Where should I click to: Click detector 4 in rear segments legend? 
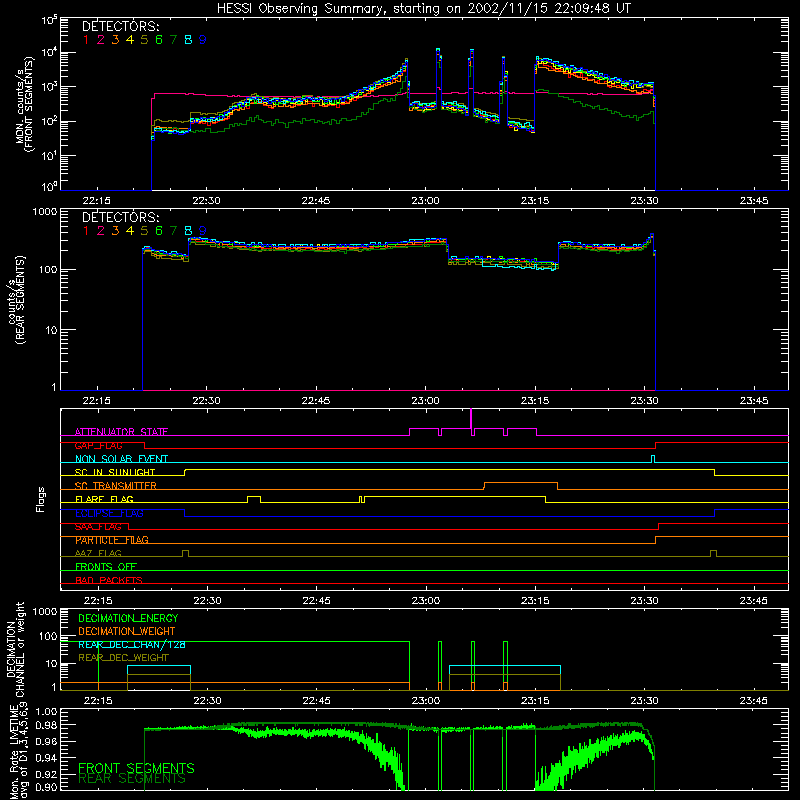pos(130,231)
